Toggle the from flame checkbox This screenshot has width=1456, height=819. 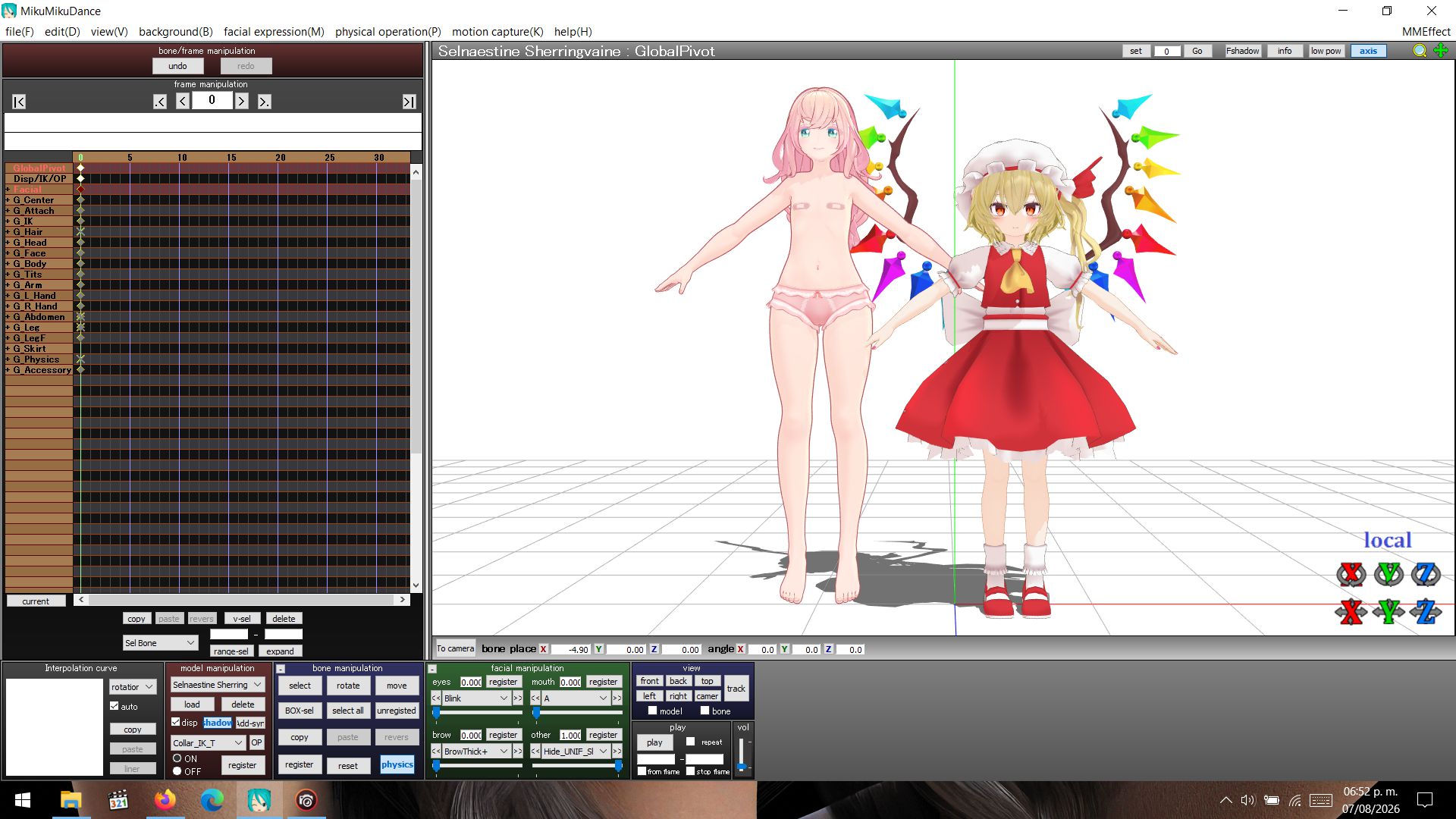tap(642, 771)
